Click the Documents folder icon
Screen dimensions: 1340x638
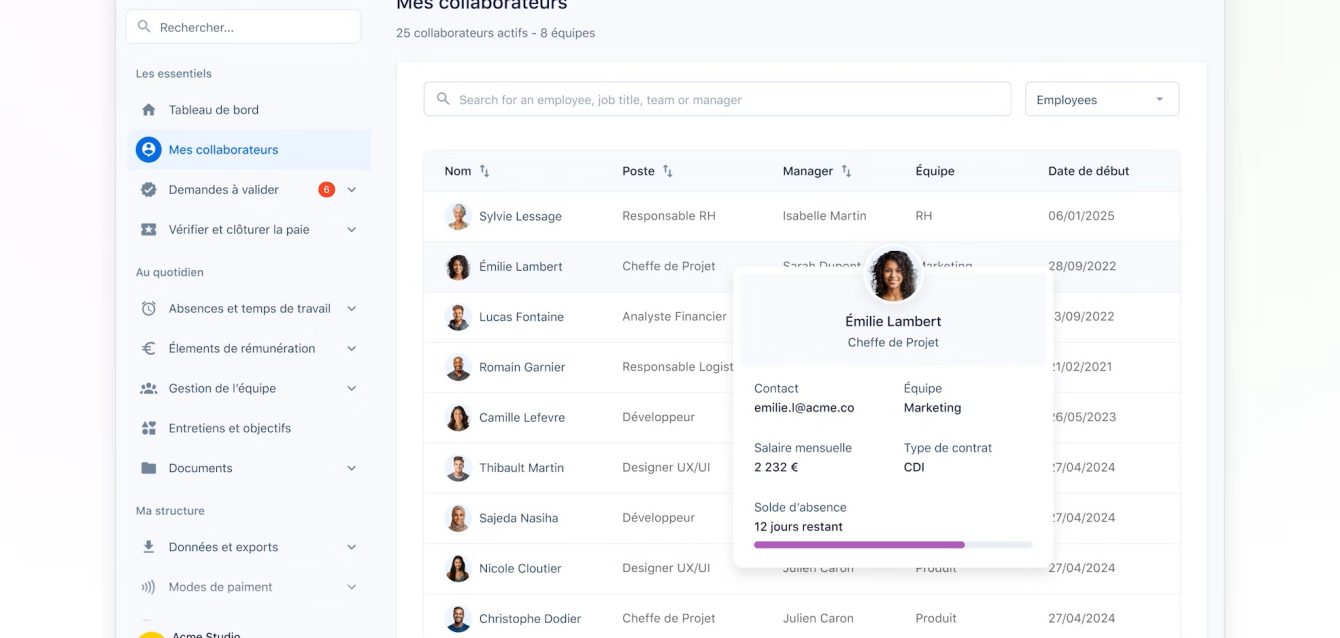click(149, 468)
